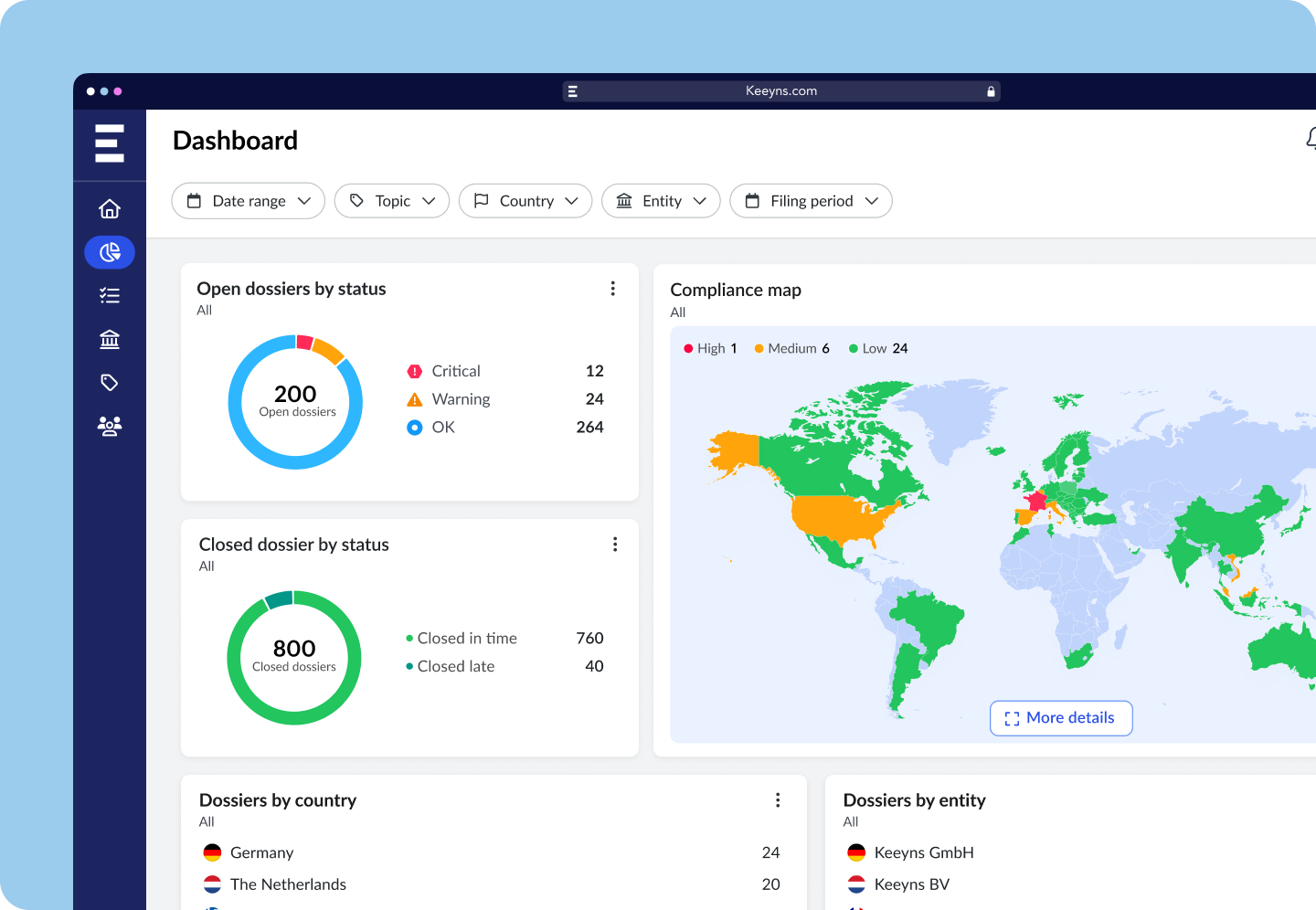1316x910 pixels.
Task: Open the Filing period filter dropdown
Action: 811,201
